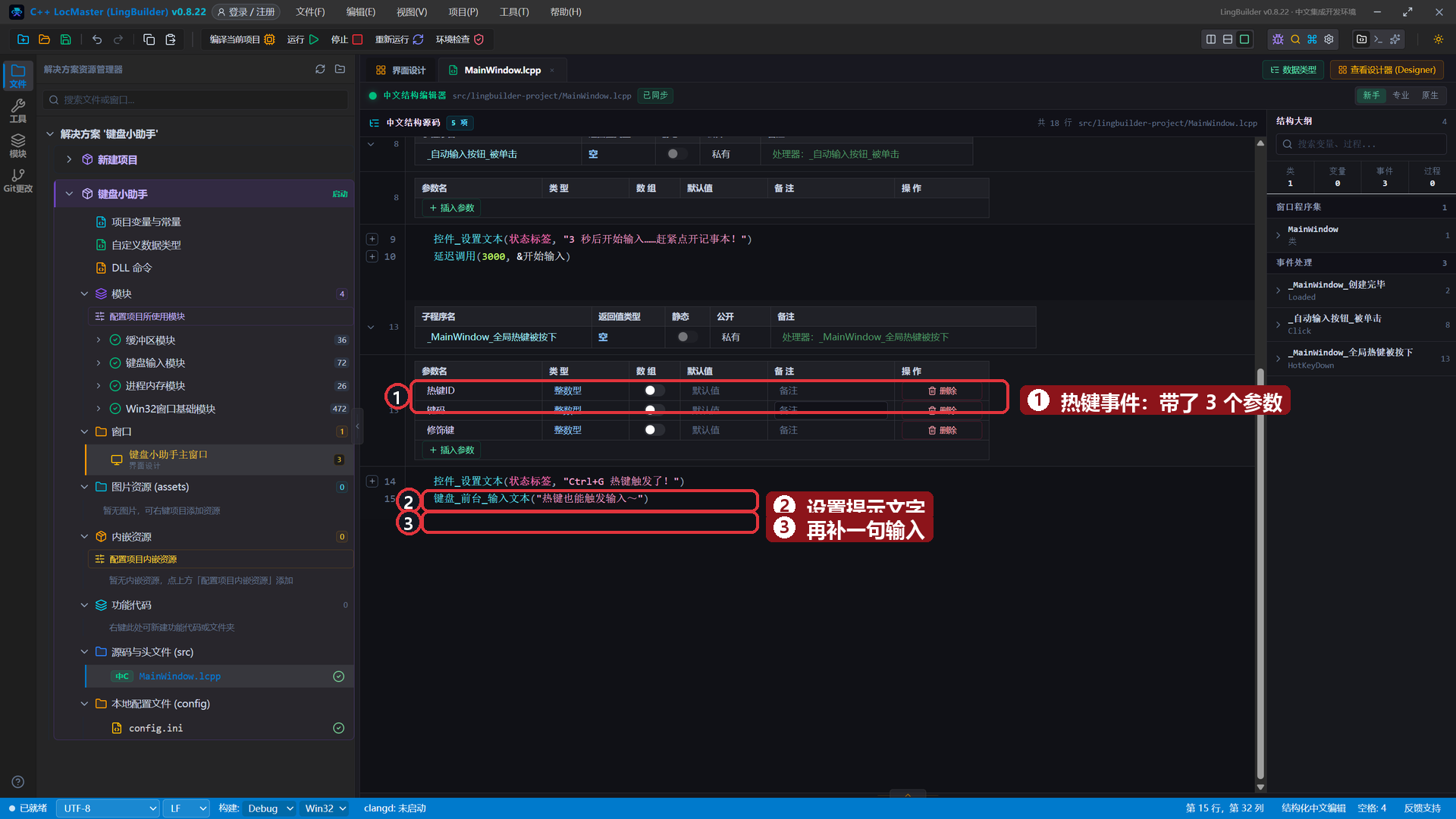Toggle static switch for _自动输入按钮_被单击
The height and width of the screenshot is (819, 1456).
[677, 154]
